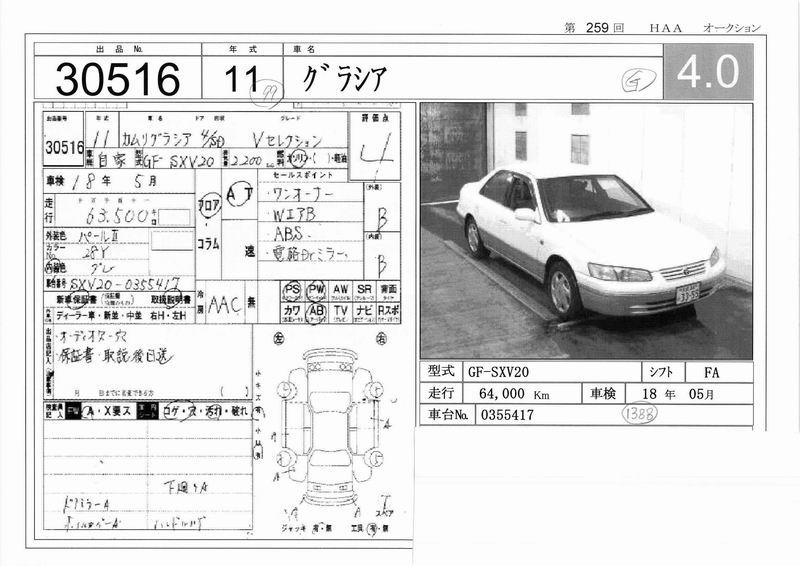Click the コラム shift option

[208, 244]
